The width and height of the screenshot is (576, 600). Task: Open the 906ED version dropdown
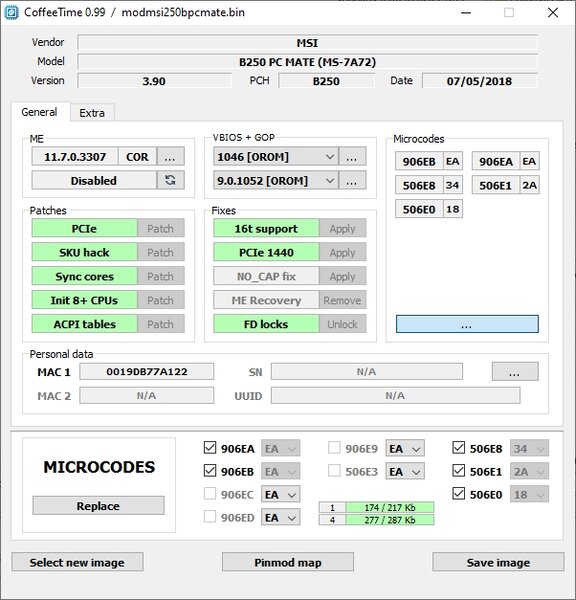[x=281, y=517]
